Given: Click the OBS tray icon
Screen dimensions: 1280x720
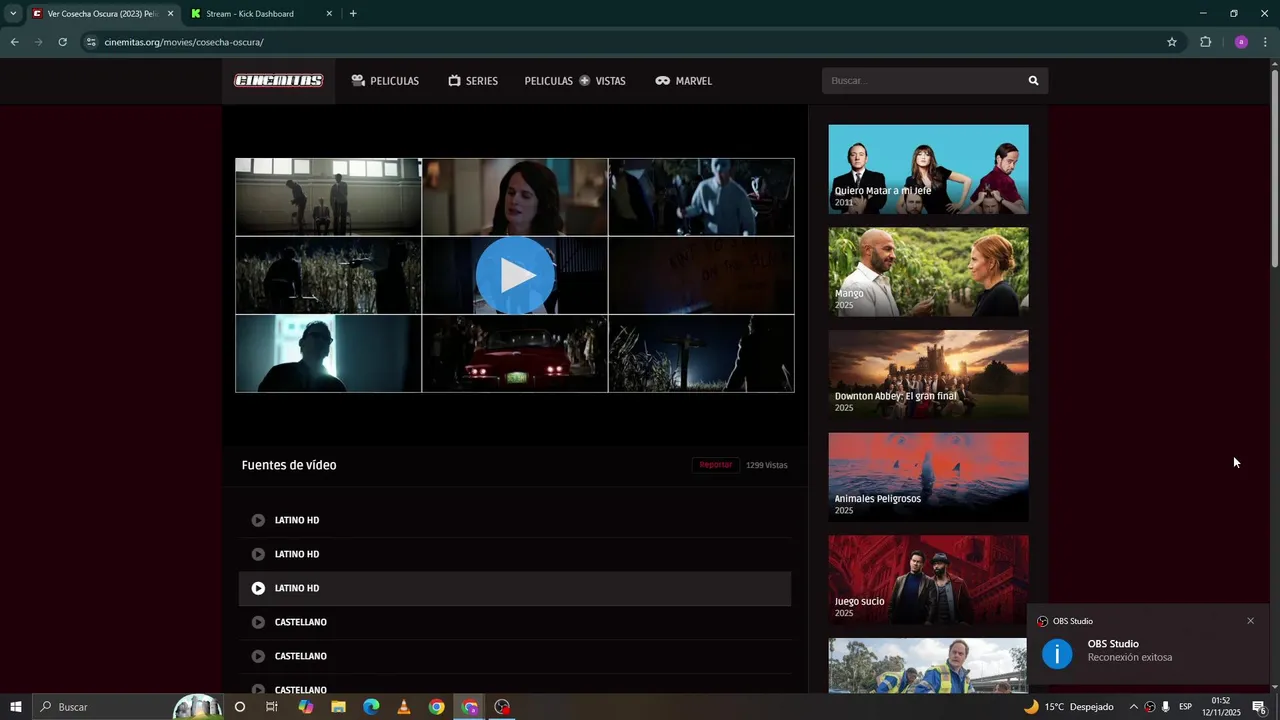Looking at the screenshot, I should [1150, 707].
